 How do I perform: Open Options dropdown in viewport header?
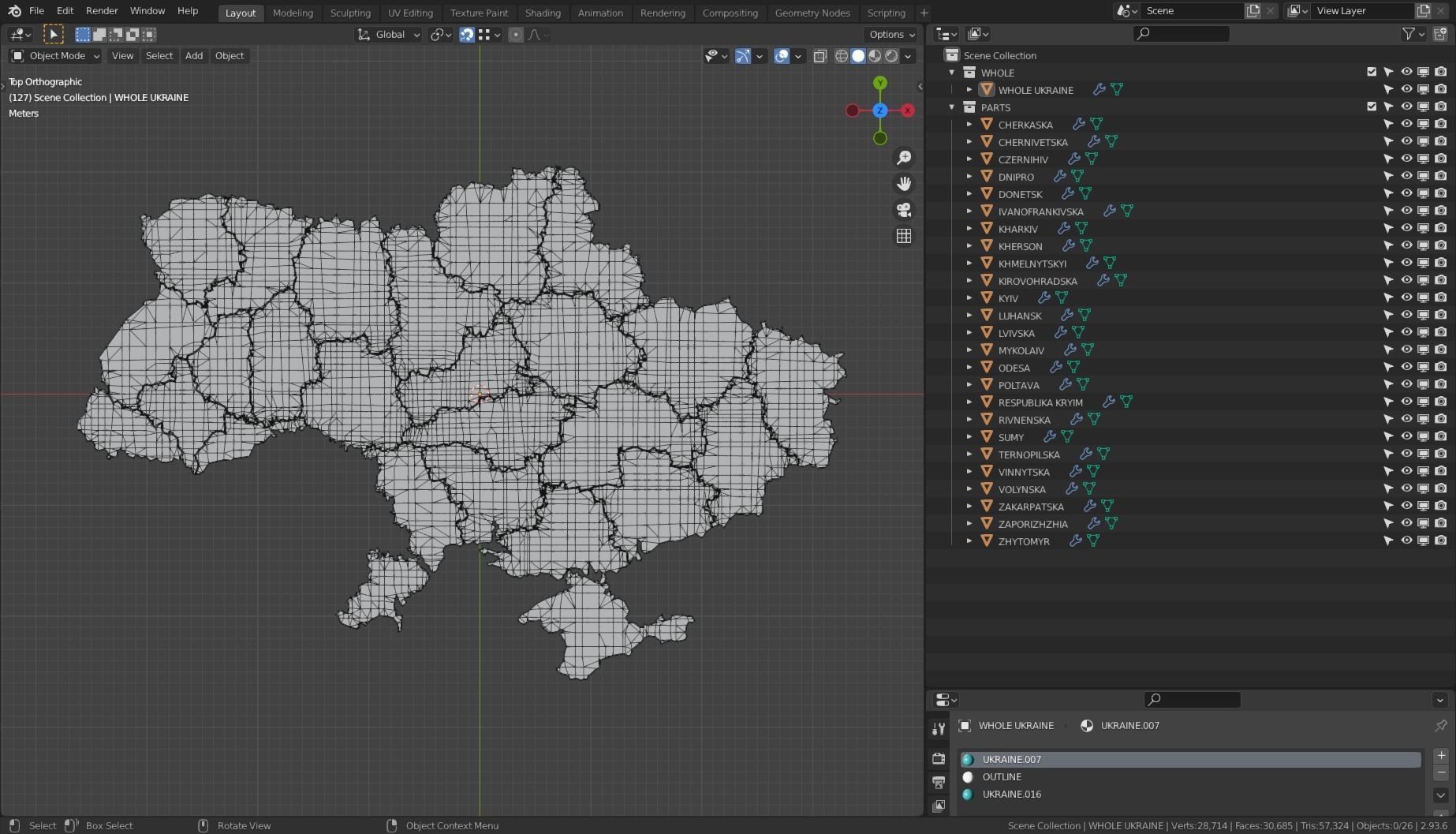(x=891, y=35)
